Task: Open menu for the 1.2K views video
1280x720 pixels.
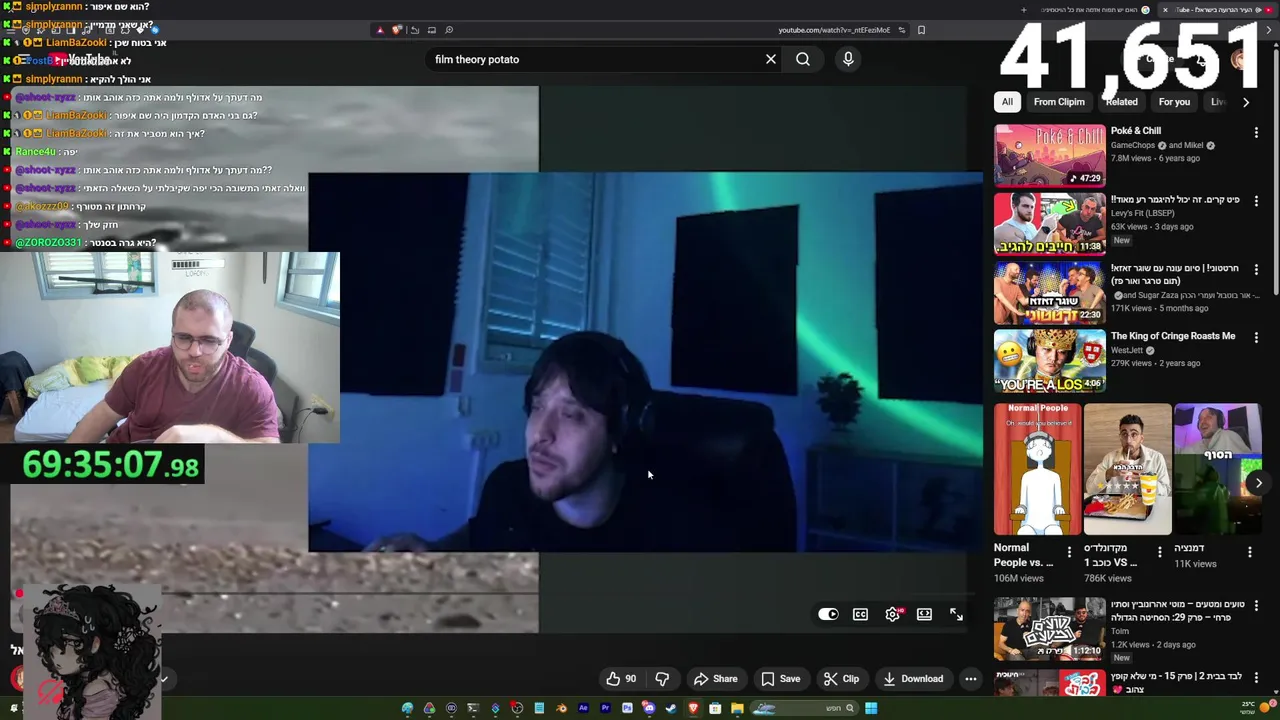Action: [1256, 606]
